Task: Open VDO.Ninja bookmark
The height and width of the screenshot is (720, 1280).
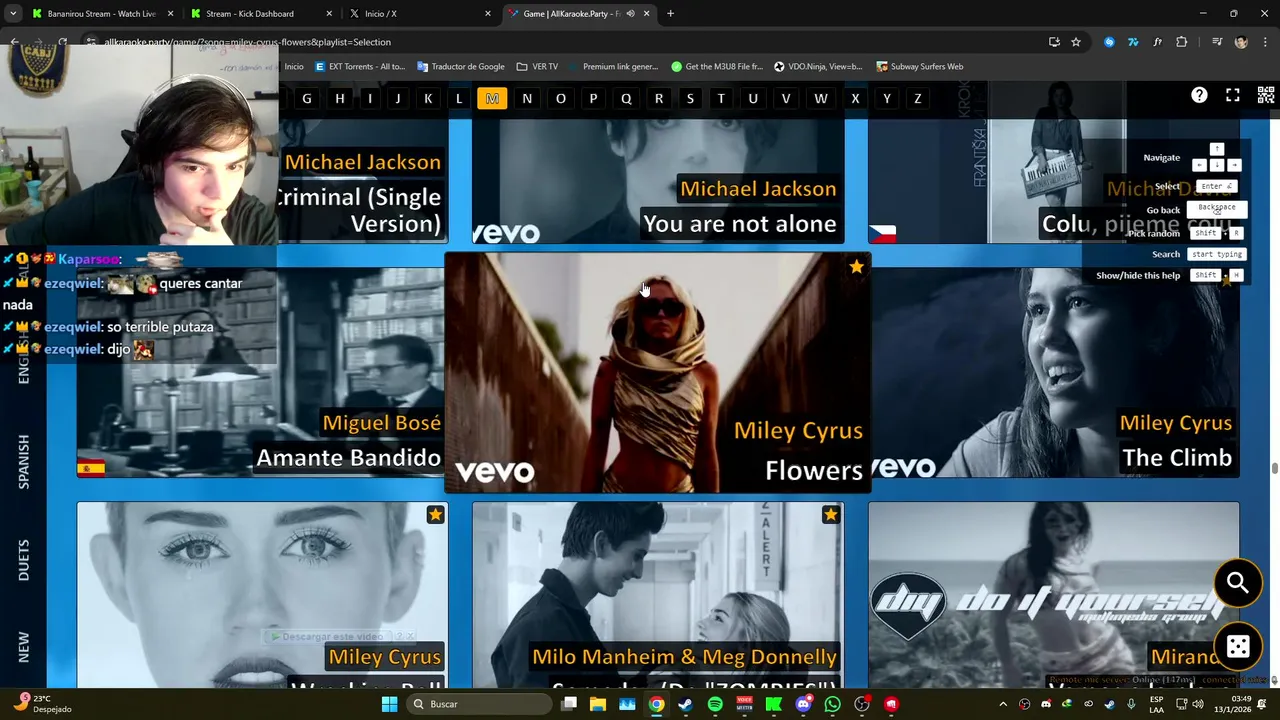Action: click(x=818, y=67)
